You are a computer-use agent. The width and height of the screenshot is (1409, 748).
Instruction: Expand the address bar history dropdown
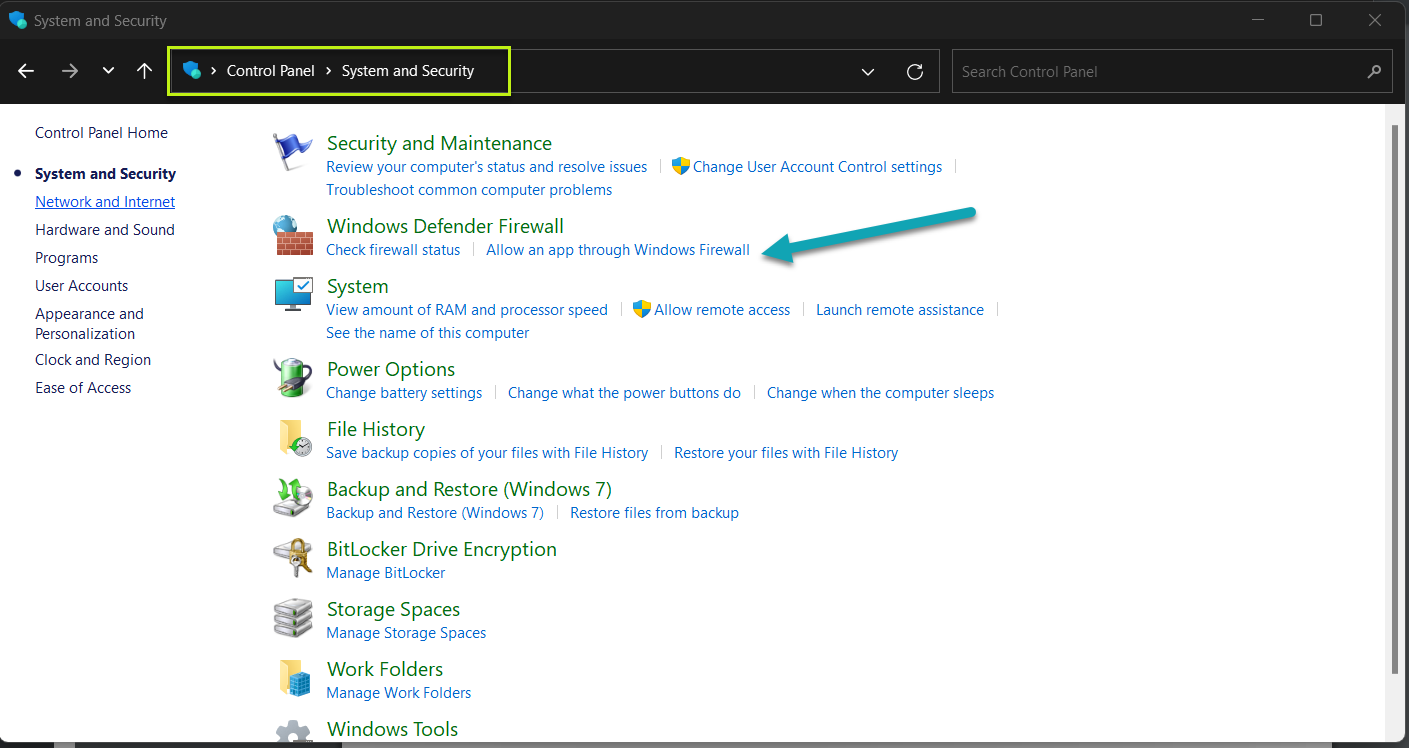(868, 71)
